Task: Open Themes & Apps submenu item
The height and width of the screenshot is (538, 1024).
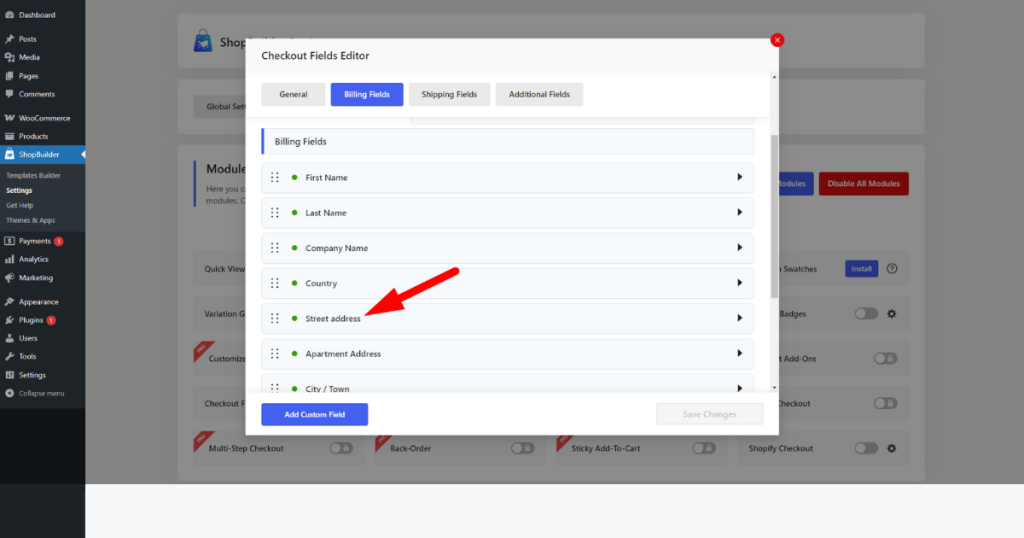Action: pos(31,221)
